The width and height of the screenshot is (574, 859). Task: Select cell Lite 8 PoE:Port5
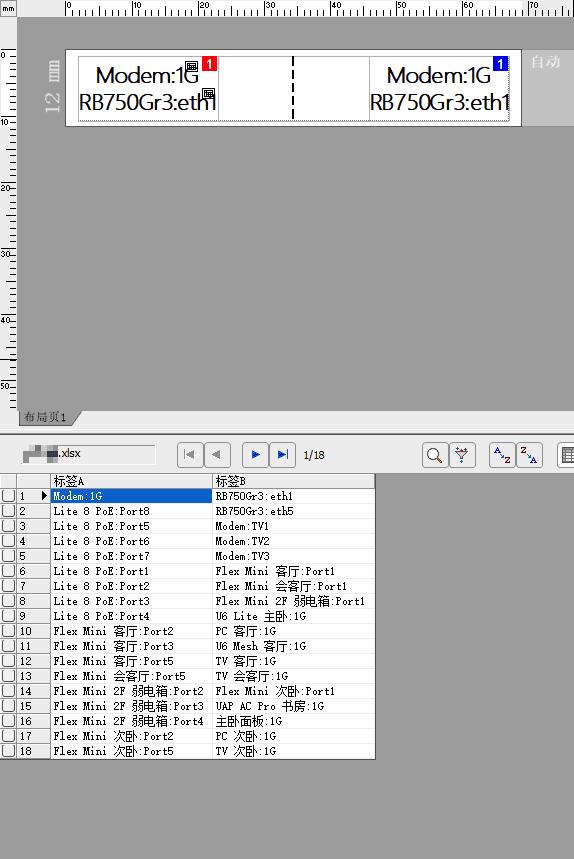coord(131,526)
